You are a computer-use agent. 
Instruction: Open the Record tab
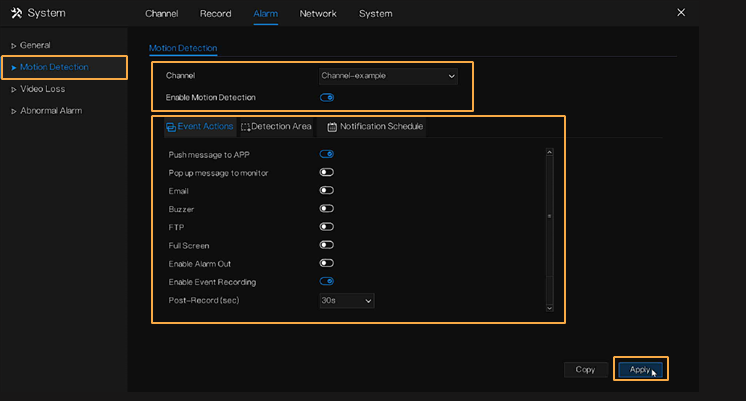pyautogui.click(x=215, y=14)
